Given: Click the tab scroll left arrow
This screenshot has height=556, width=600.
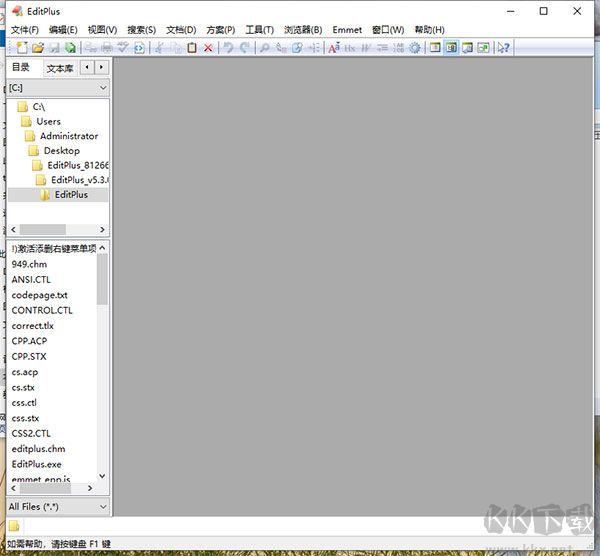Looking at the screenshot, I should click(87, 67).
